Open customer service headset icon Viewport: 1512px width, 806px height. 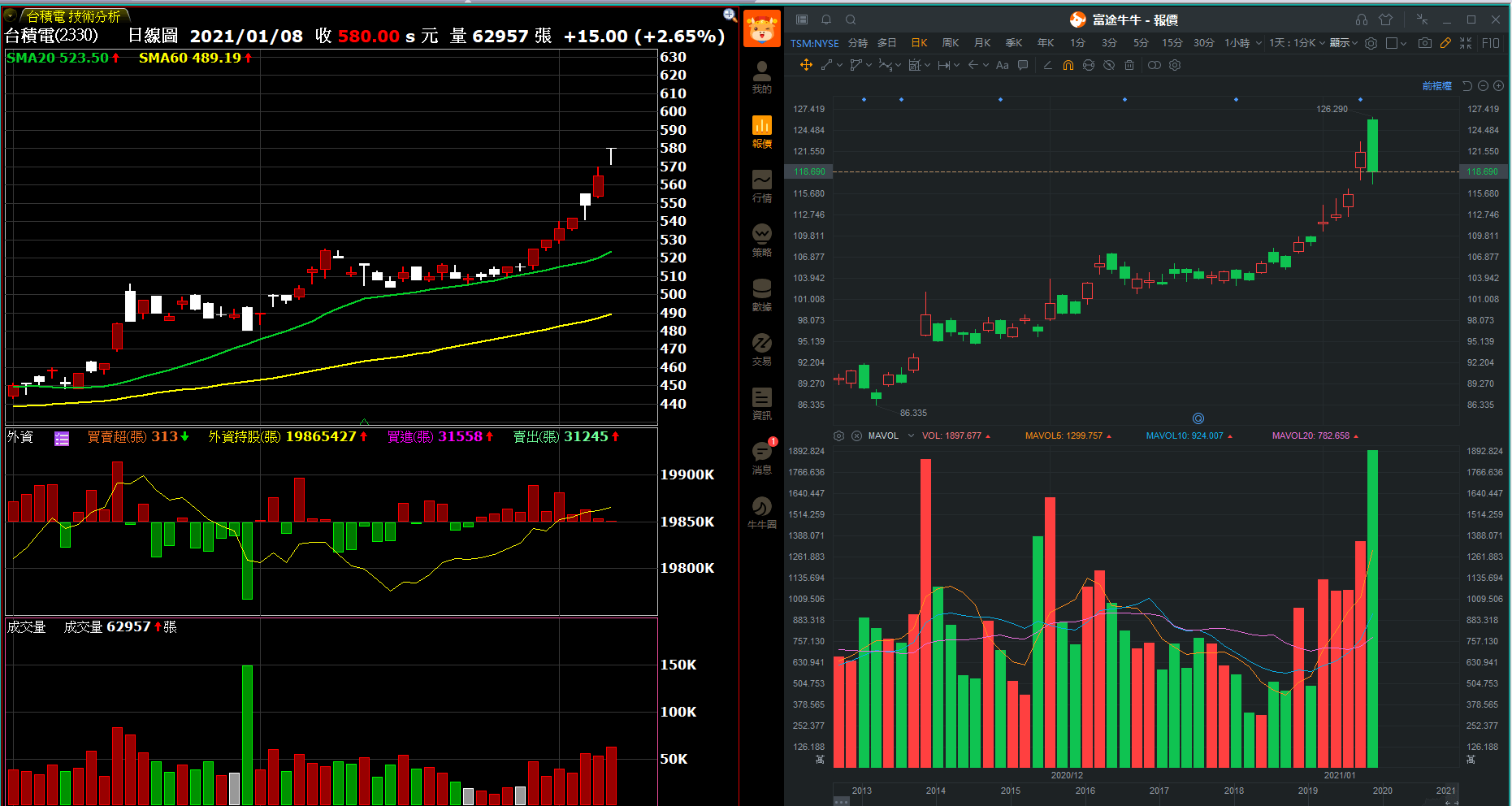coord(1362,19)
